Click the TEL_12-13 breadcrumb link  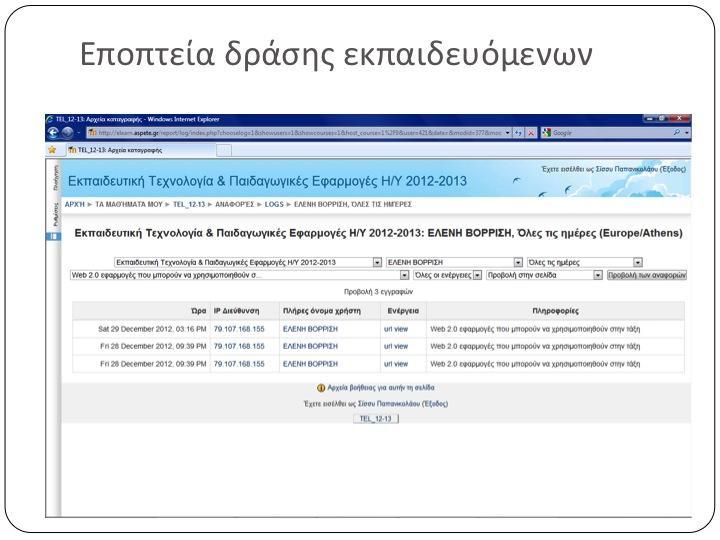point(189,204)
